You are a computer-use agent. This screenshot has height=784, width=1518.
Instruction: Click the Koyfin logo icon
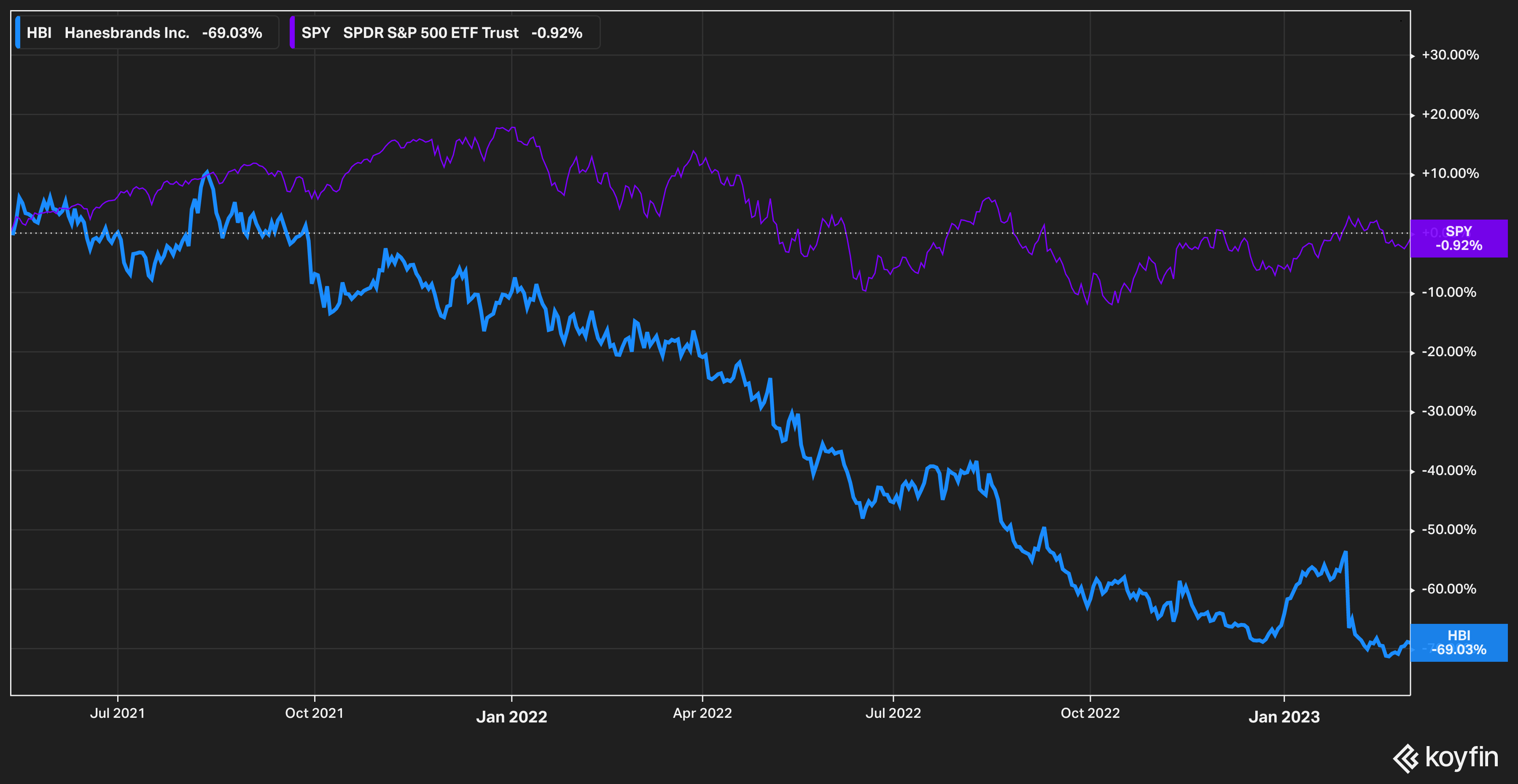(1405, 759)
